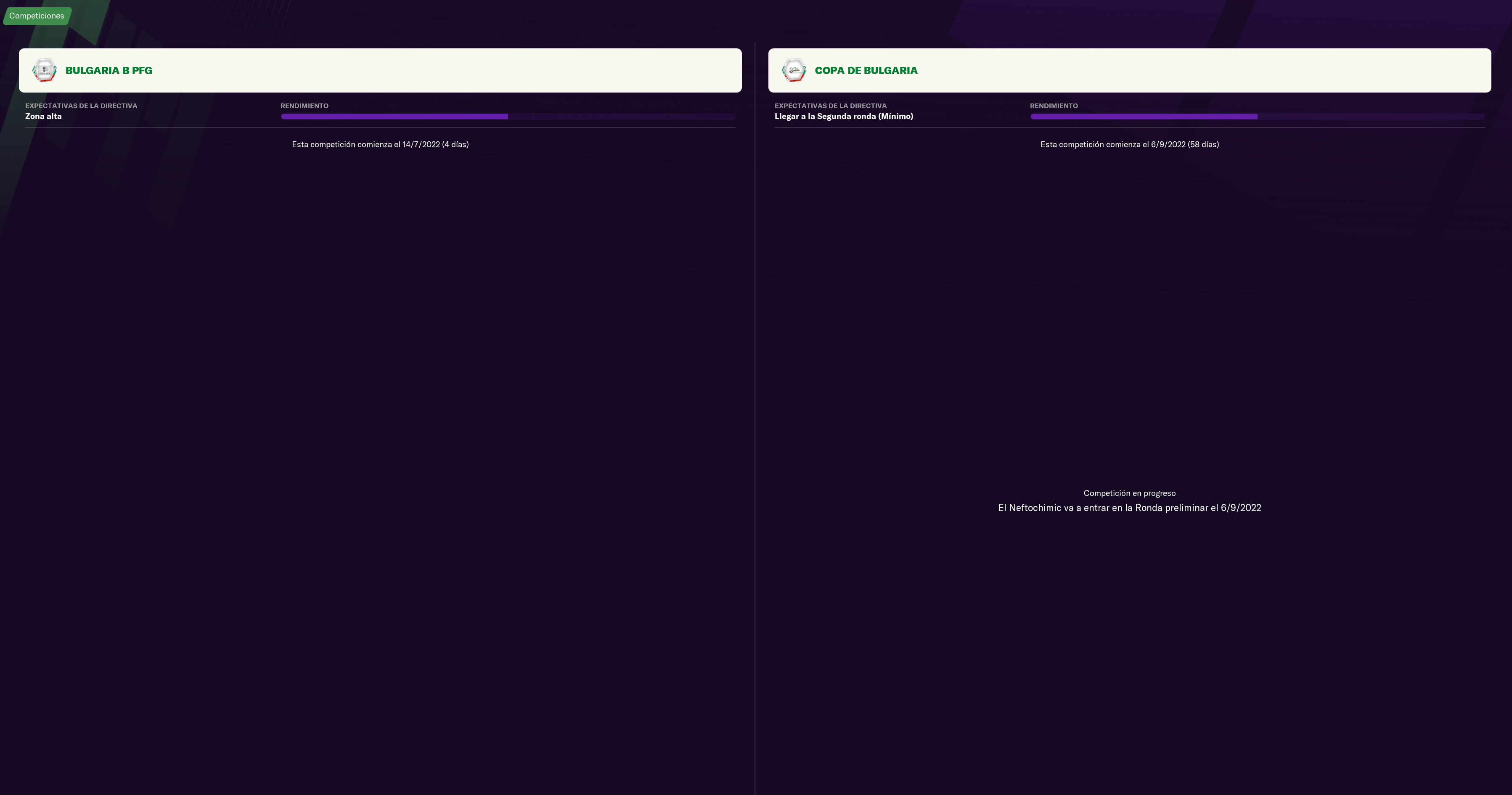Click the 'Rendimiento' label under Copa de Bulgaria
1512x795 pixels.
click(x=1054, y=106)
